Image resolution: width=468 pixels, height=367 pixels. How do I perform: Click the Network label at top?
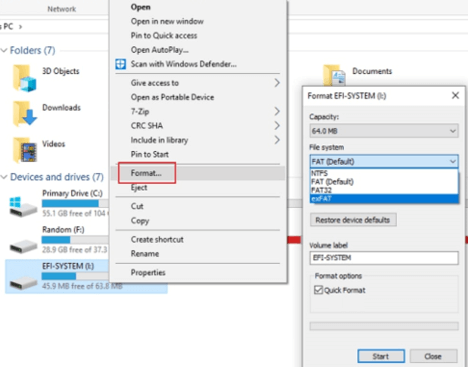point(62,9)
